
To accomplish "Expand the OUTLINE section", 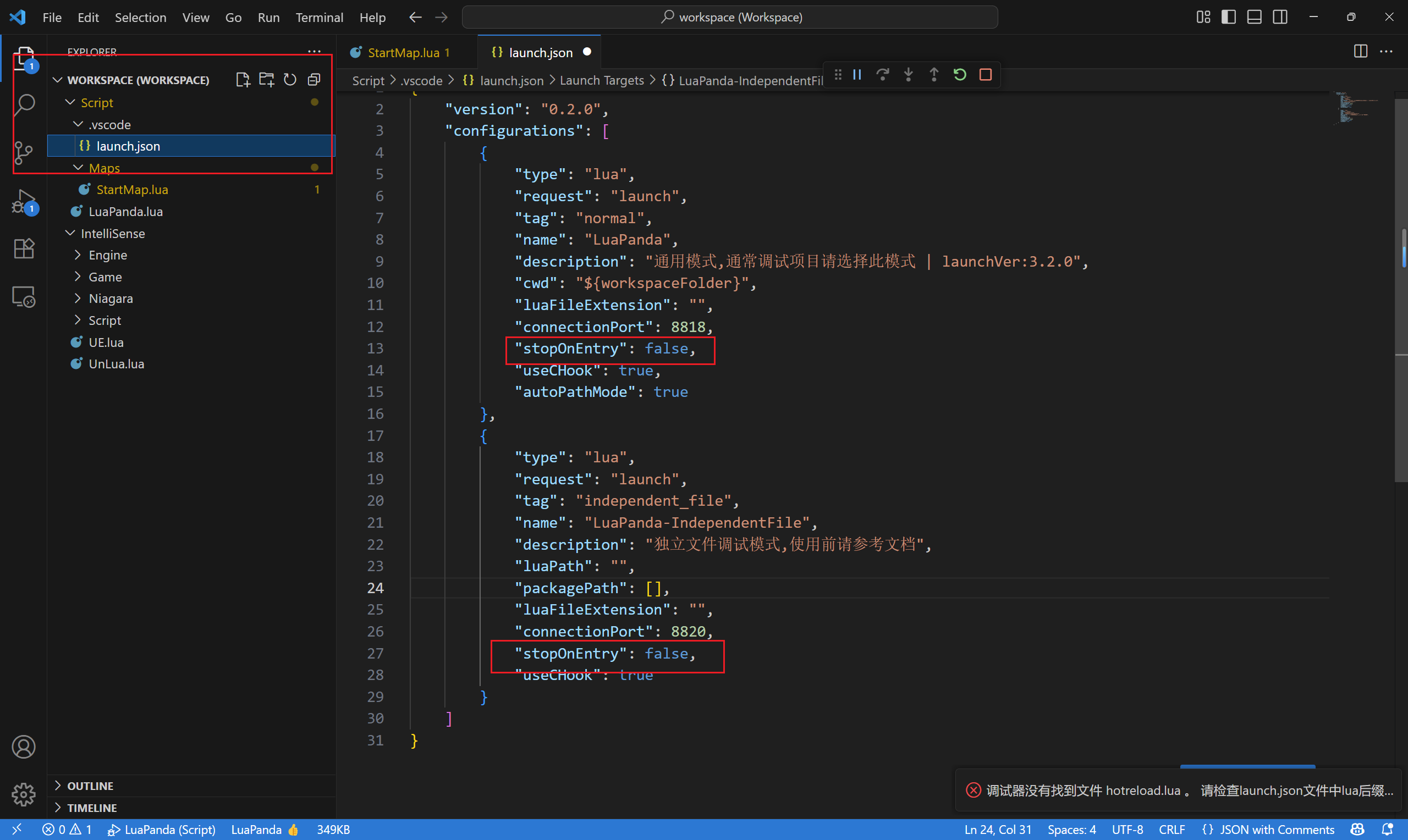I will pos(90,786).
